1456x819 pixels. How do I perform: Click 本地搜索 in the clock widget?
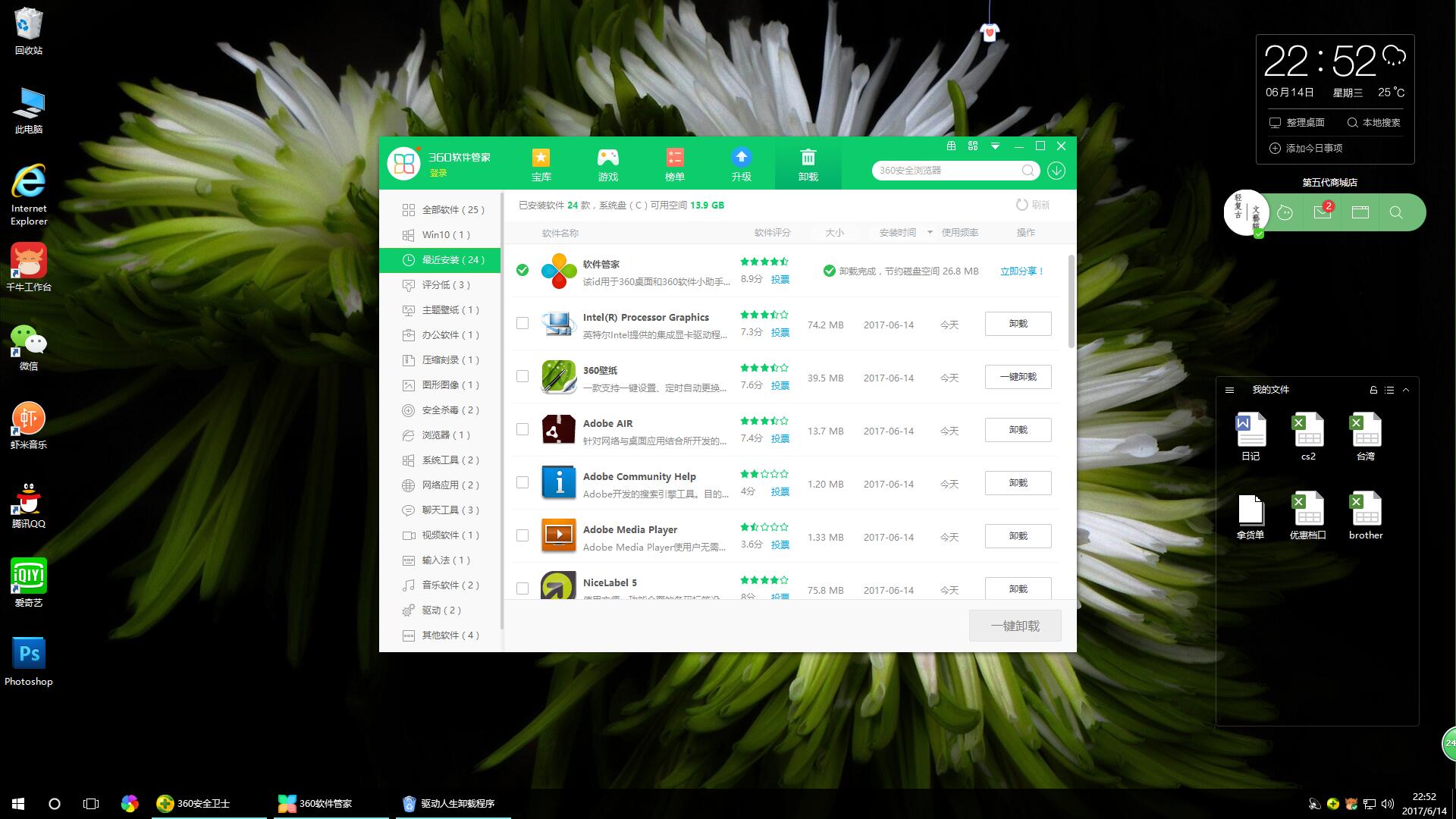1373,122
